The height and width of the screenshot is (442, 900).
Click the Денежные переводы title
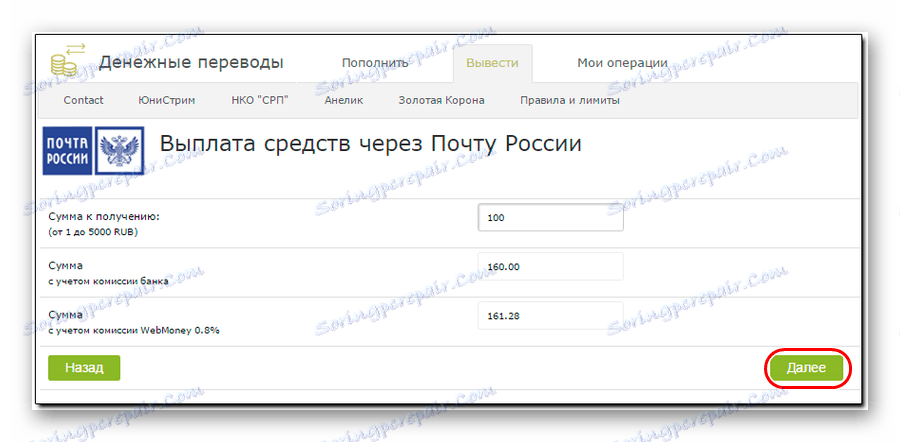(191, 63)
